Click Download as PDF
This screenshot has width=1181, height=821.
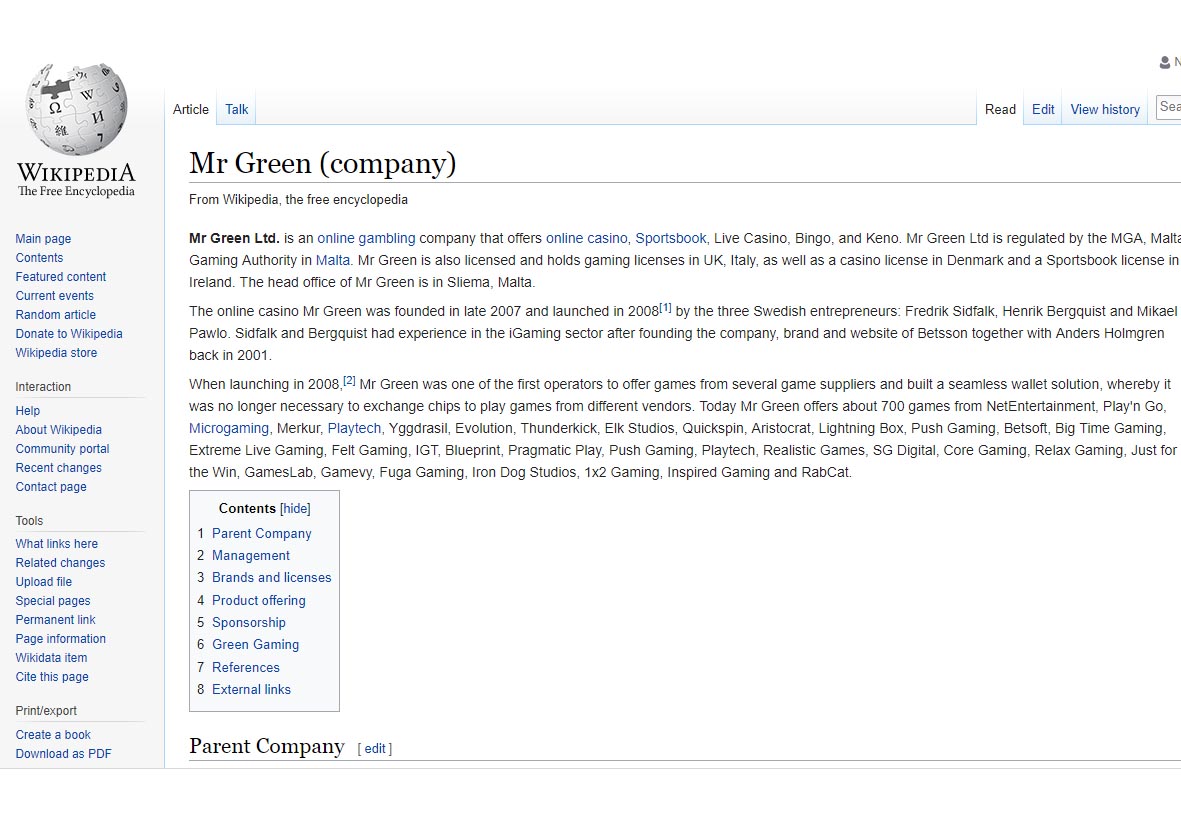tap(63, 753)
